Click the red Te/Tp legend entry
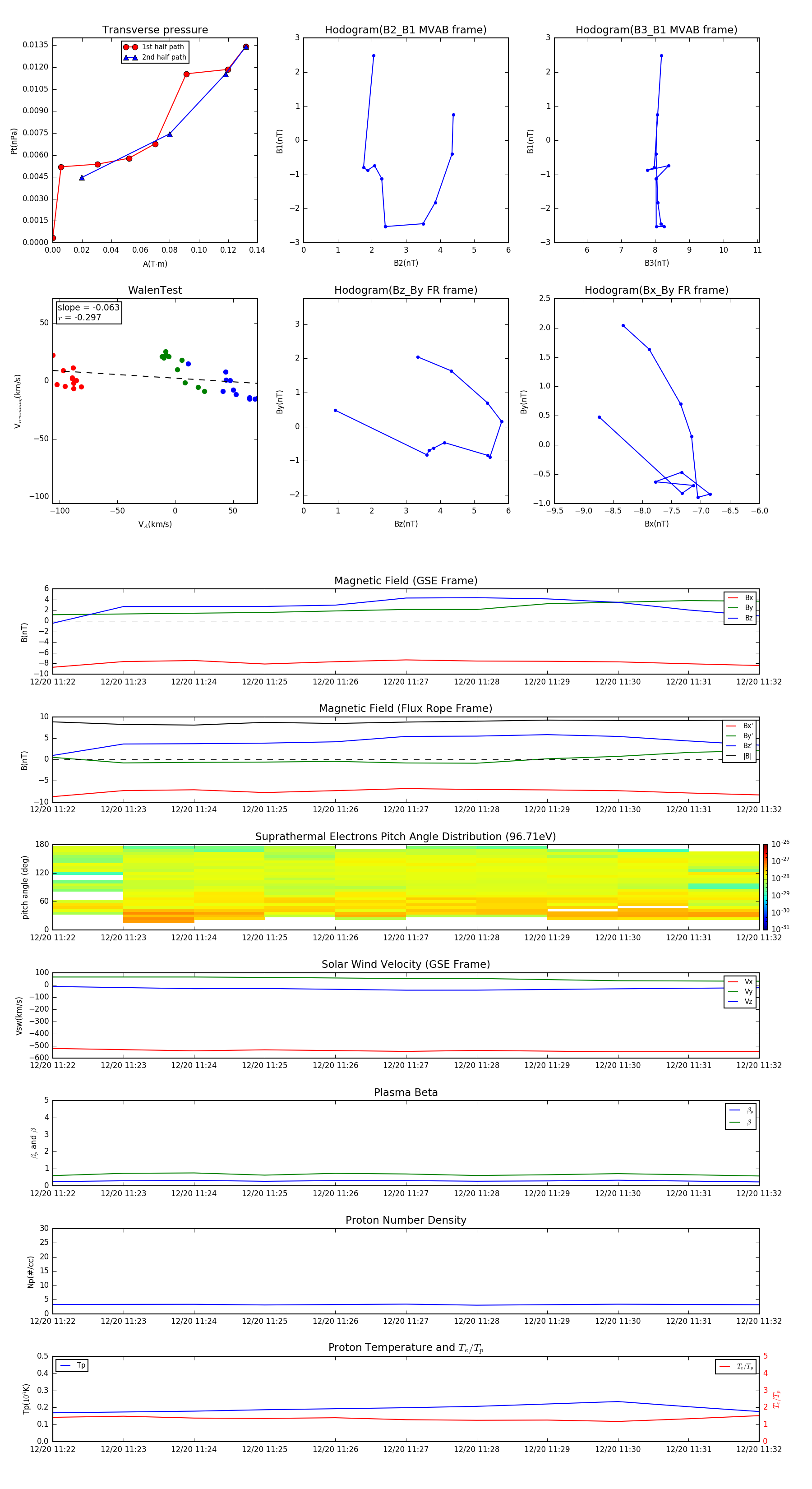Screen dimensions: 812x1489 coord(736,1366)
